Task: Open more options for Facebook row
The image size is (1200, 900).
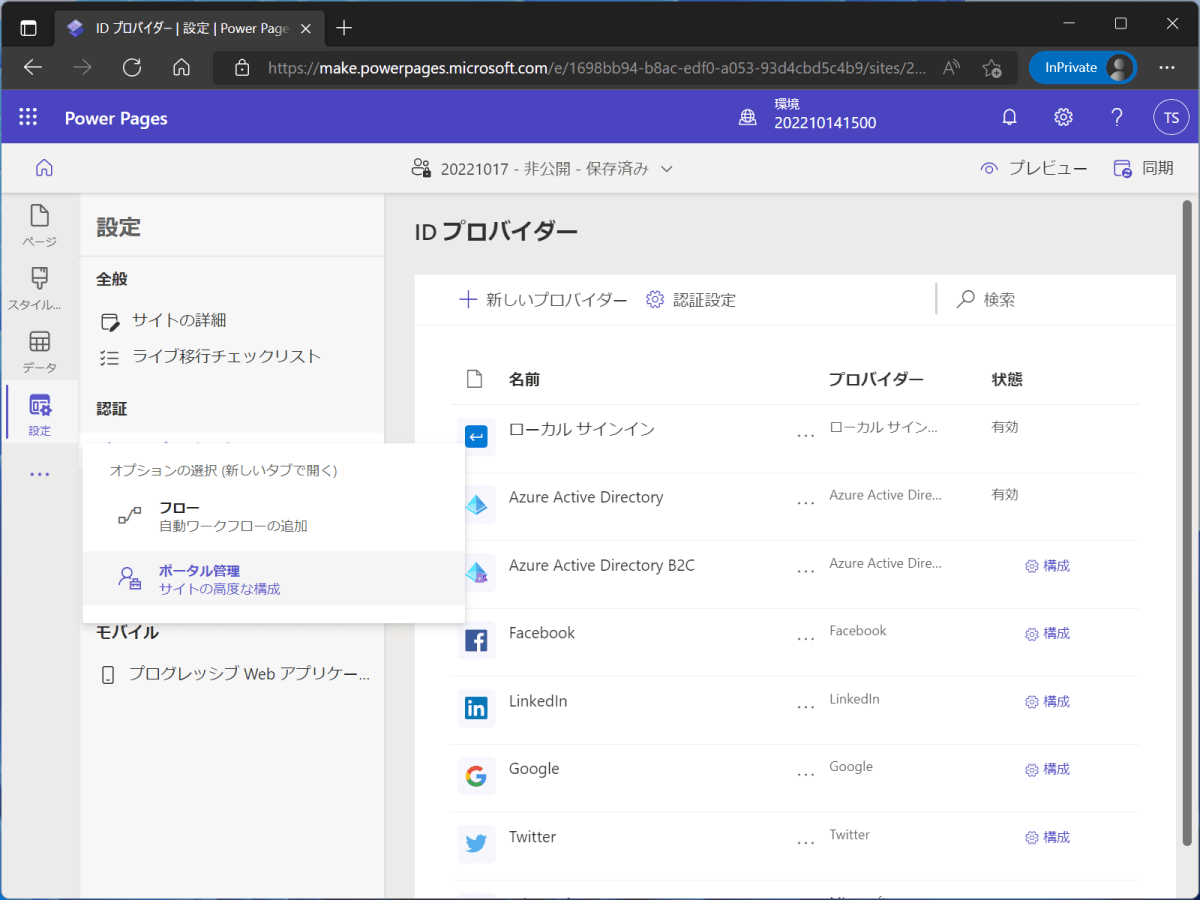Action: tap(806, 639)
